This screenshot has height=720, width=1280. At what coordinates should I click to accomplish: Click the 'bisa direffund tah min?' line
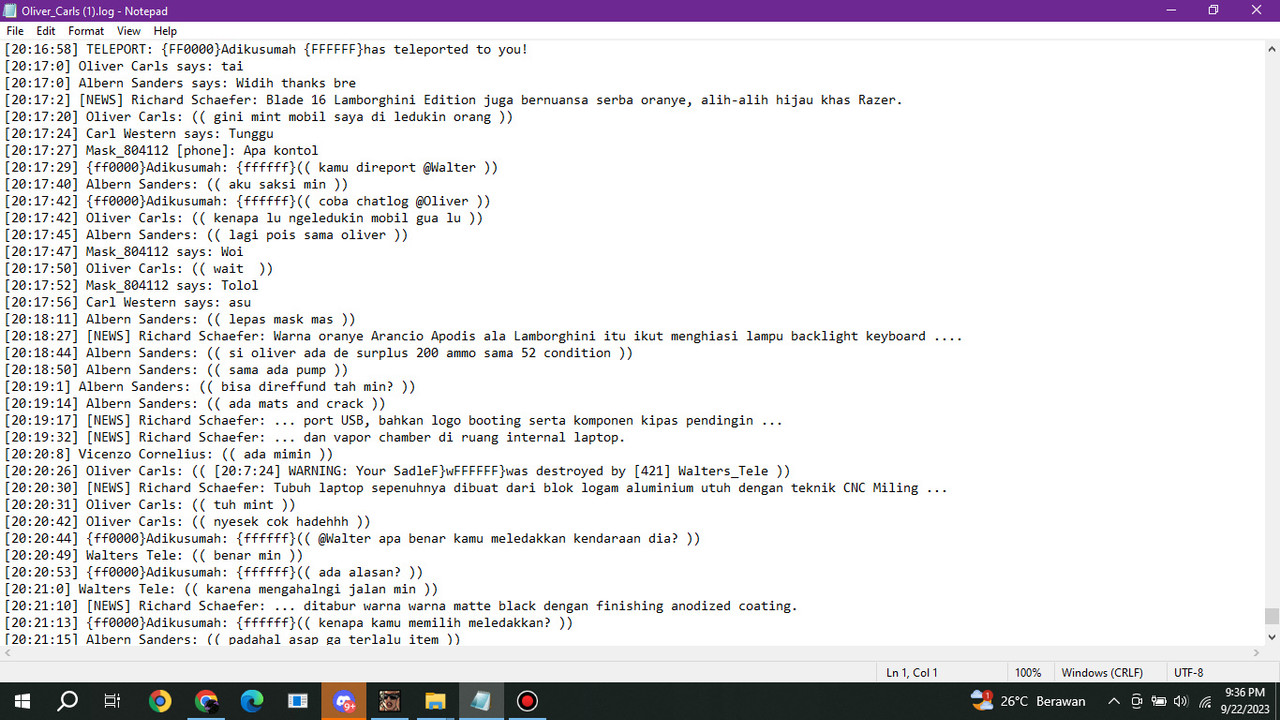point(210,386)
